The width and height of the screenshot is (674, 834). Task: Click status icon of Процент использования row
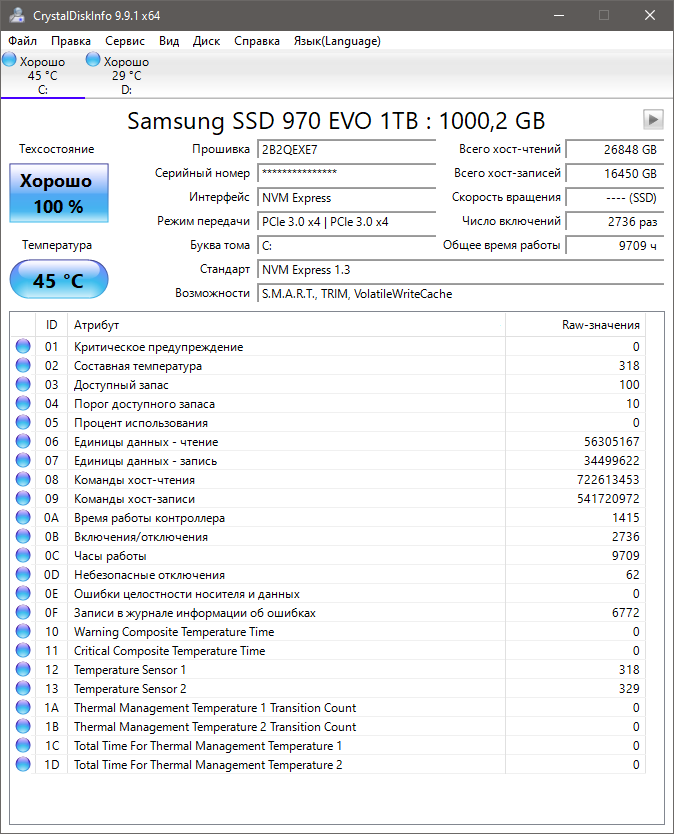pos(23,422)
